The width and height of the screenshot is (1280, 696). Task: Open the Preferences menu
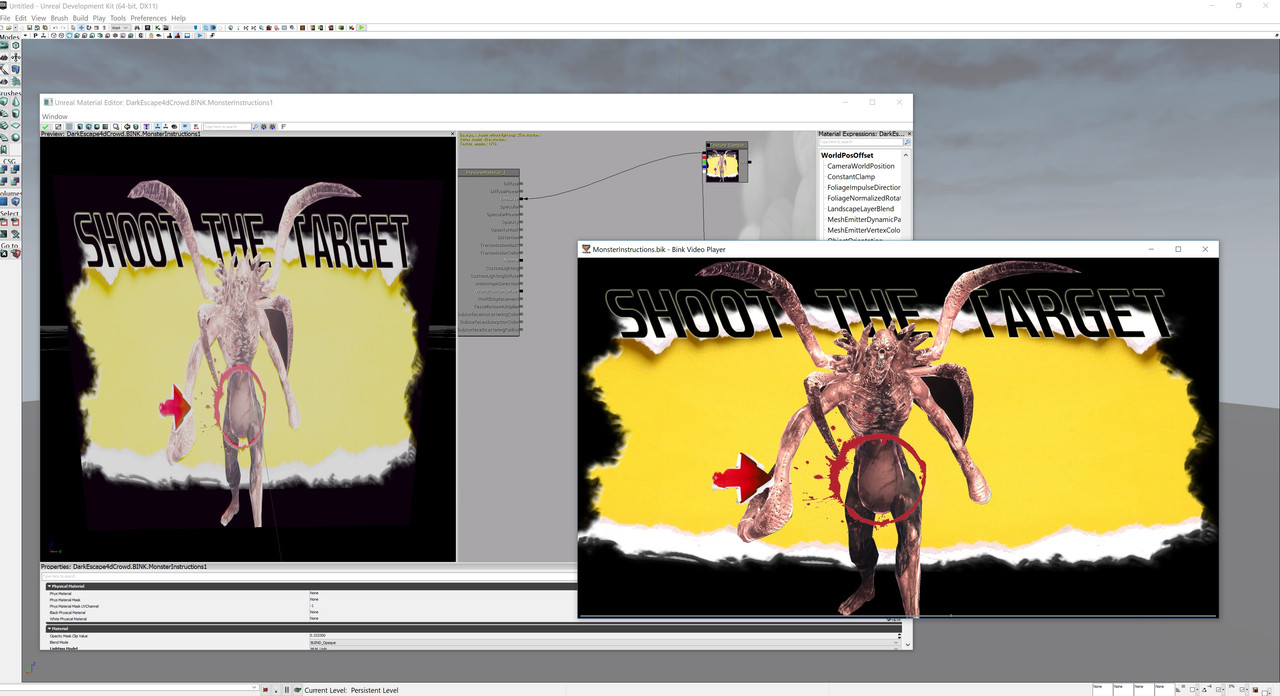click(x=148, y=18)
